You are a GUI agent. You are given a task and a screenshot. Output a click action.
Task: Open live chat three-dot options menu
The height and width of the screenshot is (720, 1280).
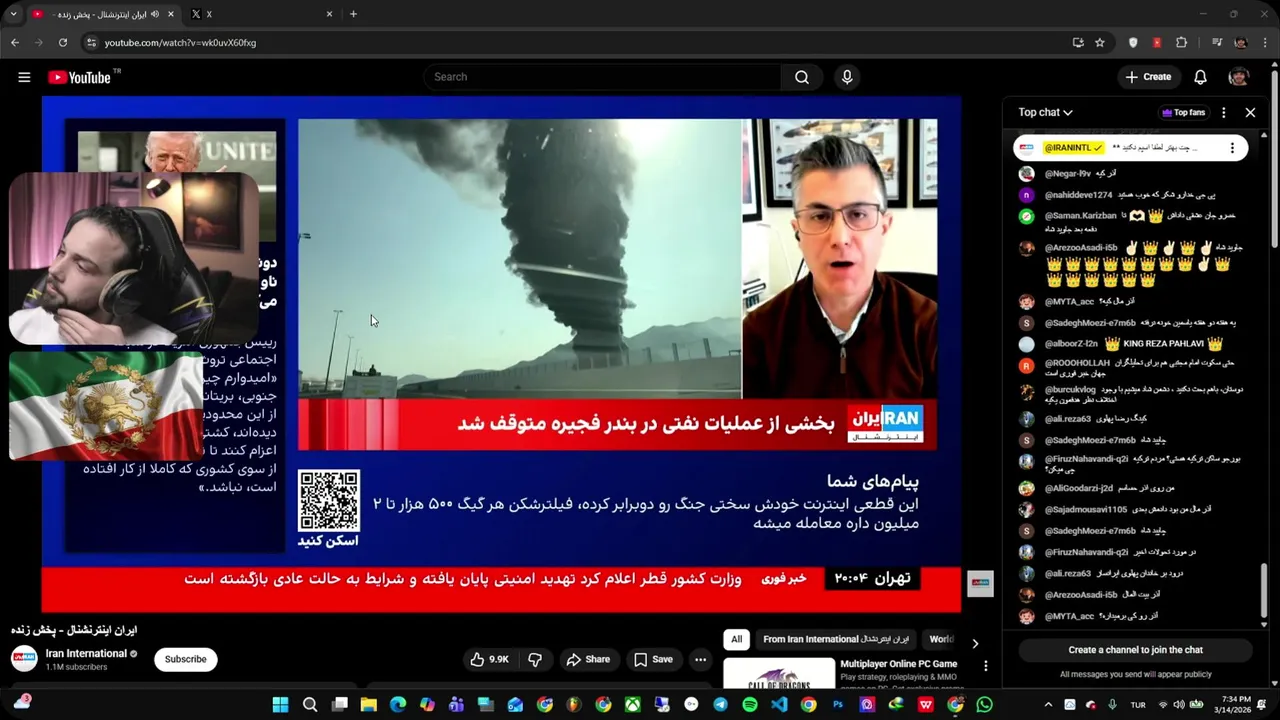[1223, 112]
